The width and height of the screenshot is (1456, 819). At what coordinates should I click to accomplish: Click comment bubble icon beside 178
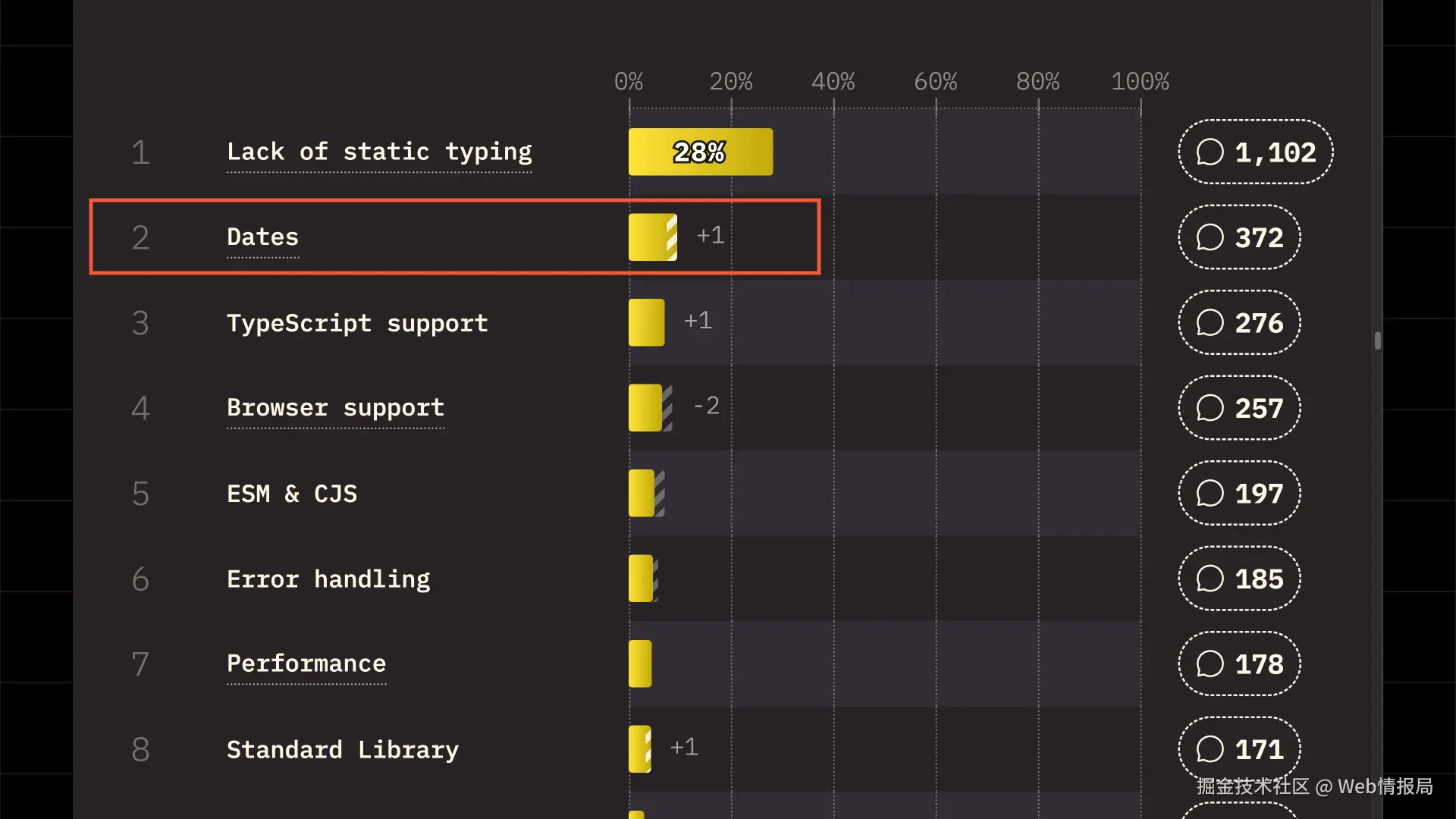coord(1210,664)
